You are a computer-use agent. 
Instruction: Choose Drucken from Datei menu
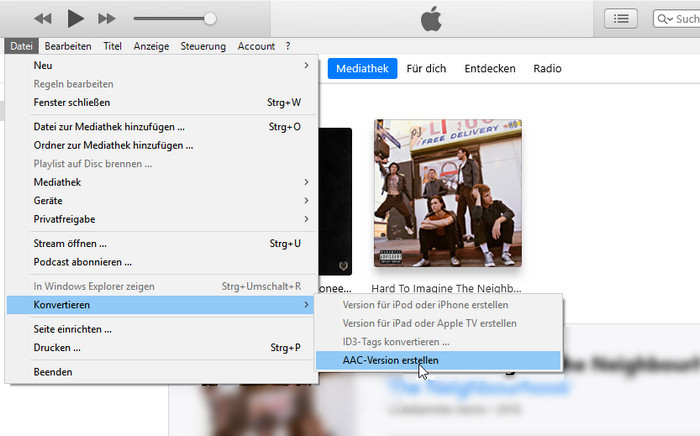(161, 348)
